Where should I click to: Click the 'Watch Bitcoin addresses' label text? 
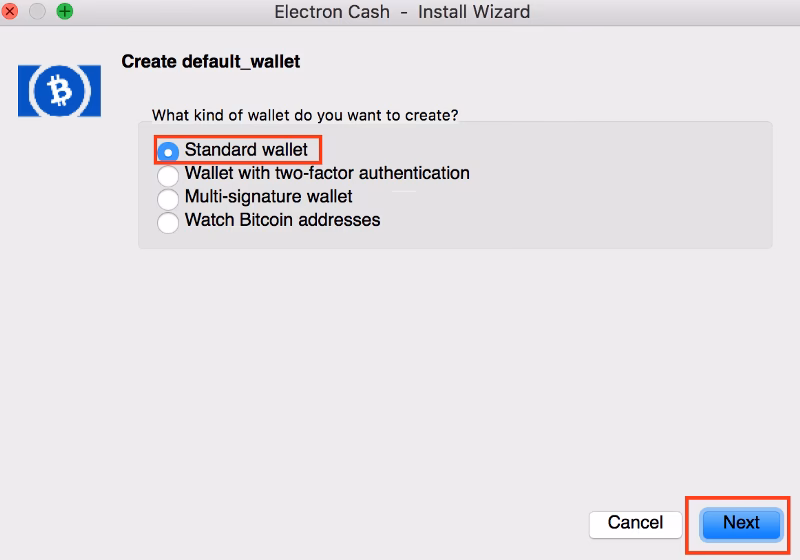click(282, 220)
